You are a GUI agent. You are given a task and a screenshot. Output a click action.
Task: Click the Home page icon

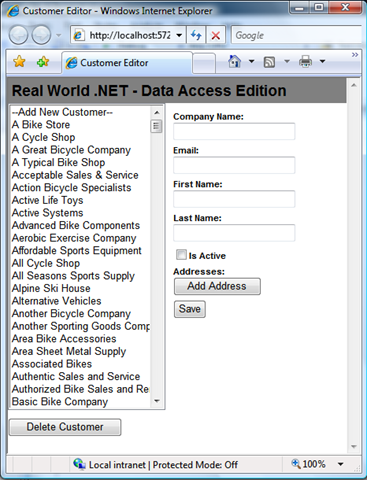(x=234, y=61)
